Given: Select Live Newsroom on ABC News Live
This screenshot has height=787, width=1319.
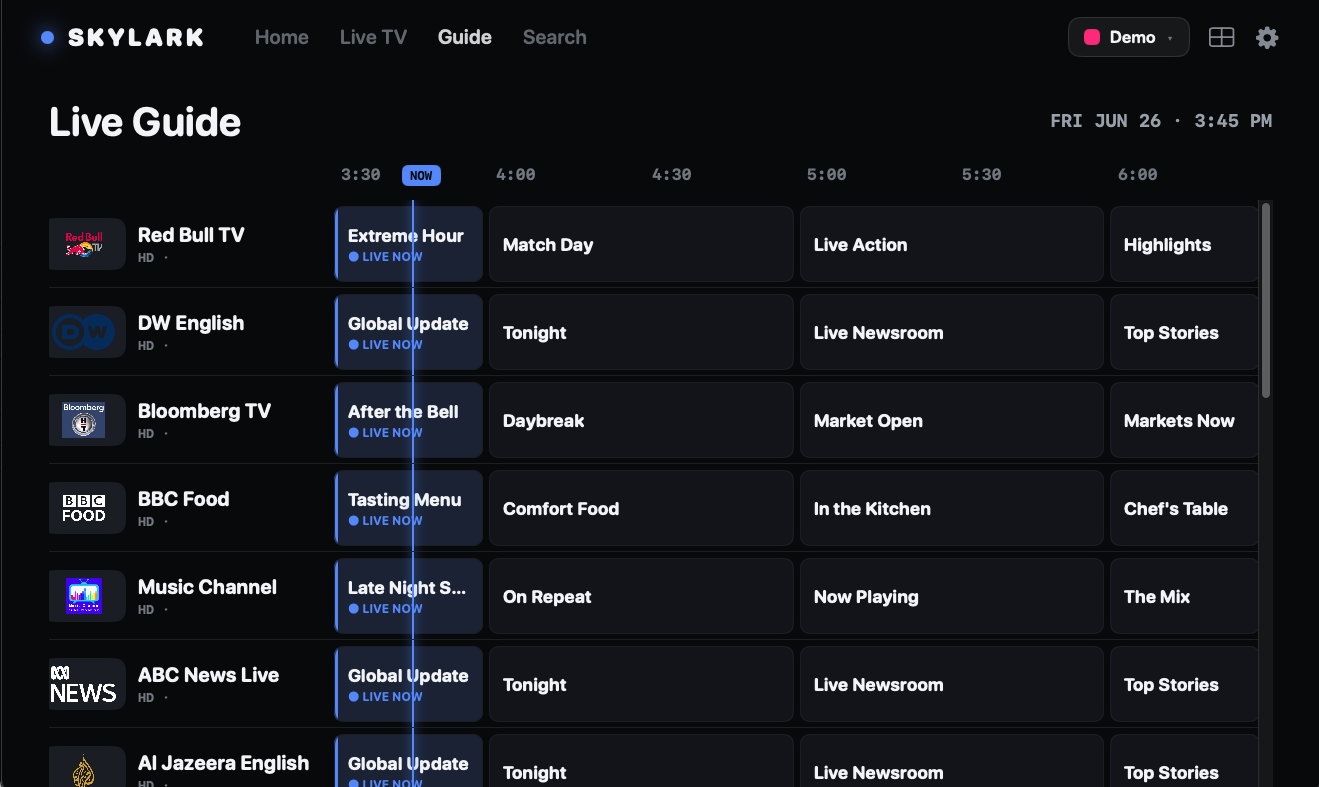Looking at the screenshot, I should point(952,684).
